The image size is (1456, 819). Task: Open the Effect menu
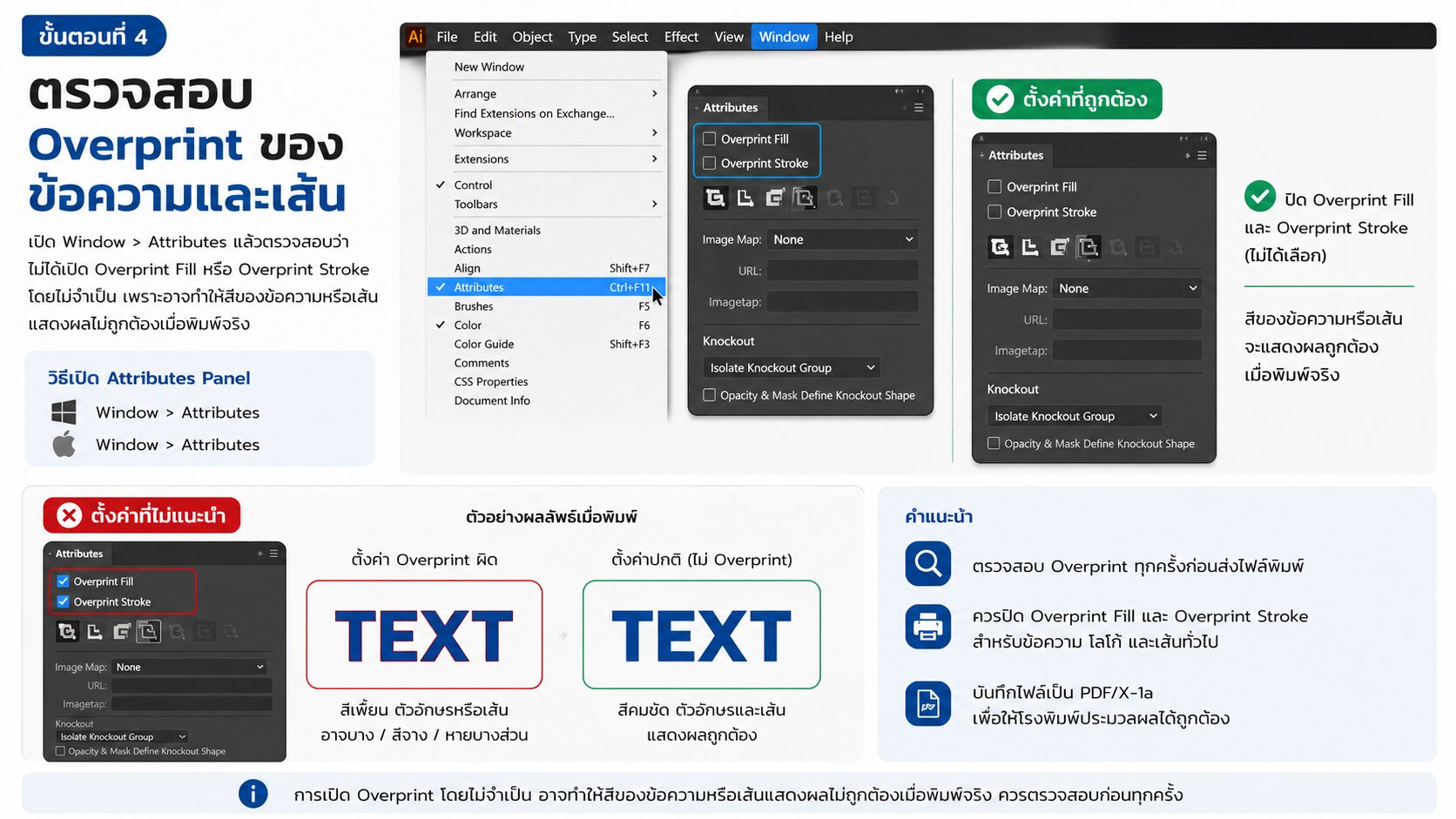[681, 37]
